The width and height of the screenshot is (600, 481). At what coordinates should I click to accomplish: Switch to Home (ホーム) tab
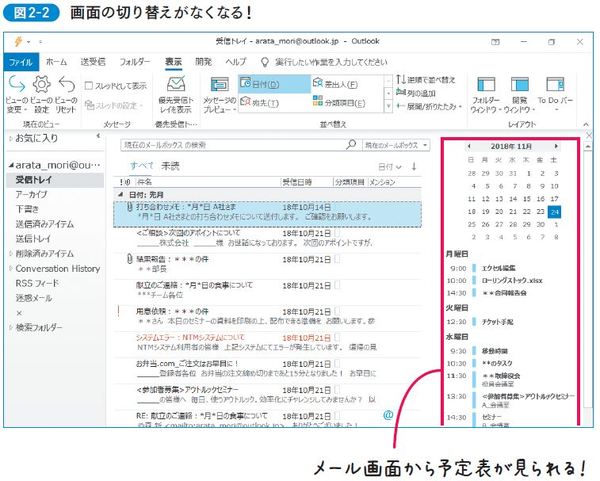pos(56,62)
